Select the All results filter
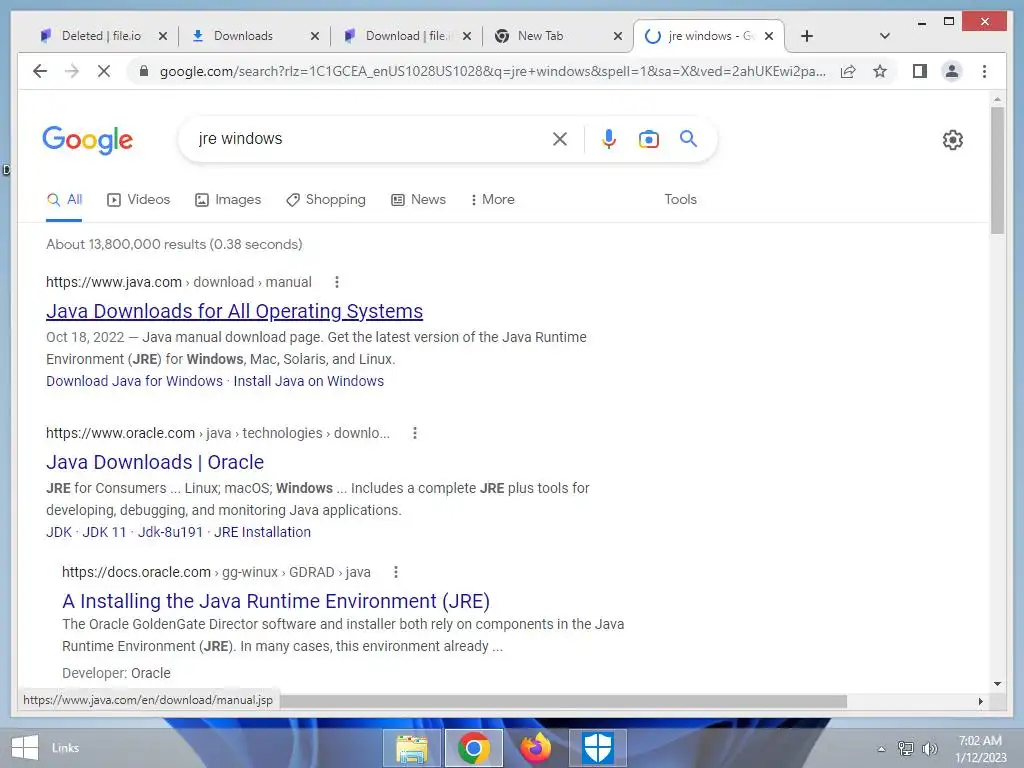 pos(64,200)
